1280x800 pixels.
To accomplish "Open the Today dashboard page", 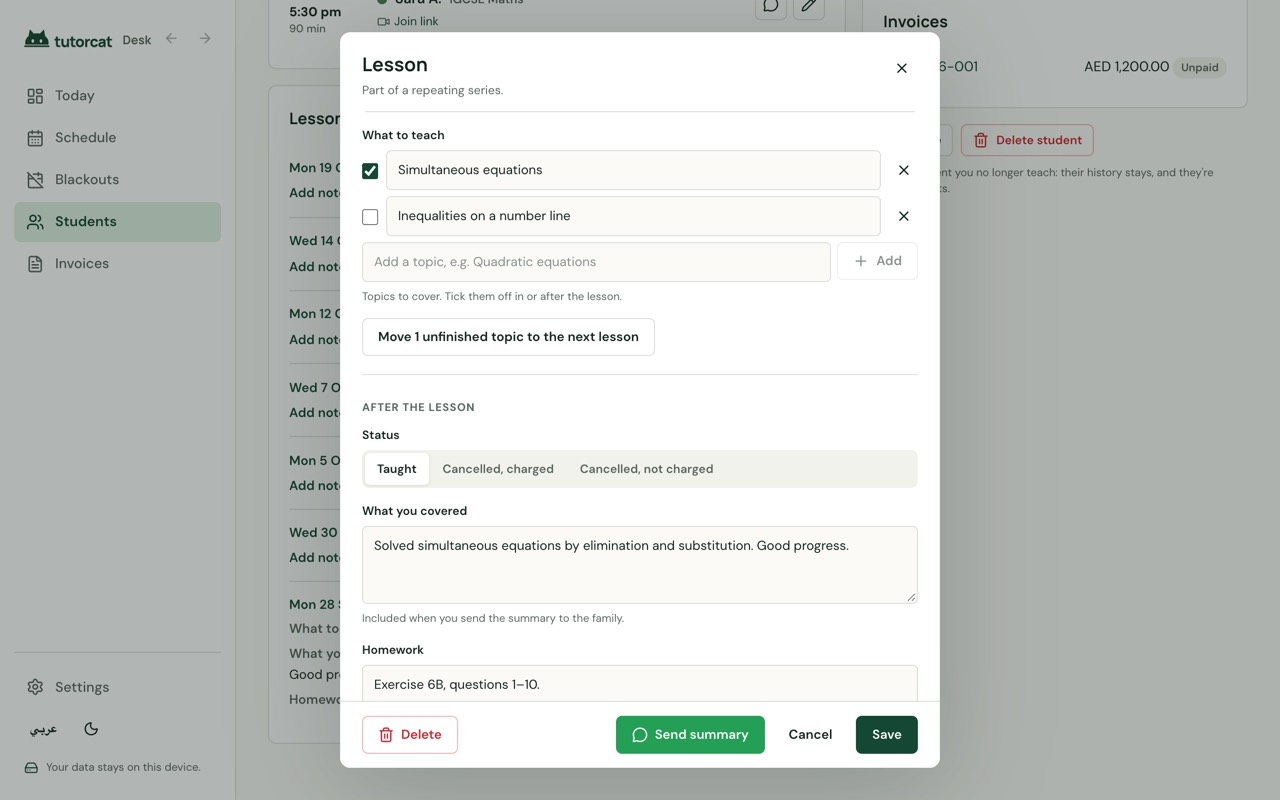I will click(x=117, y=96).
